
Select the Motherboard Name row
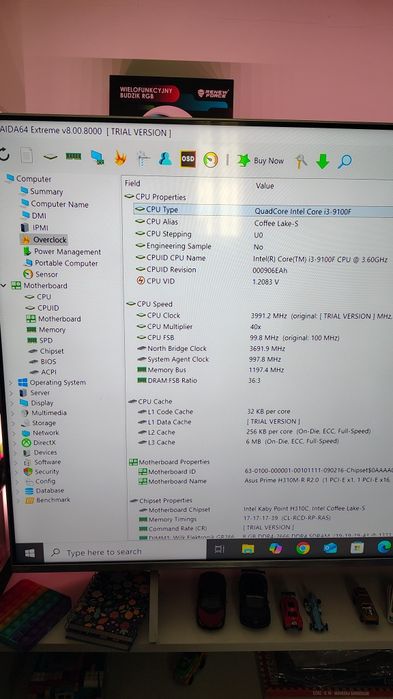pos(265,481)
